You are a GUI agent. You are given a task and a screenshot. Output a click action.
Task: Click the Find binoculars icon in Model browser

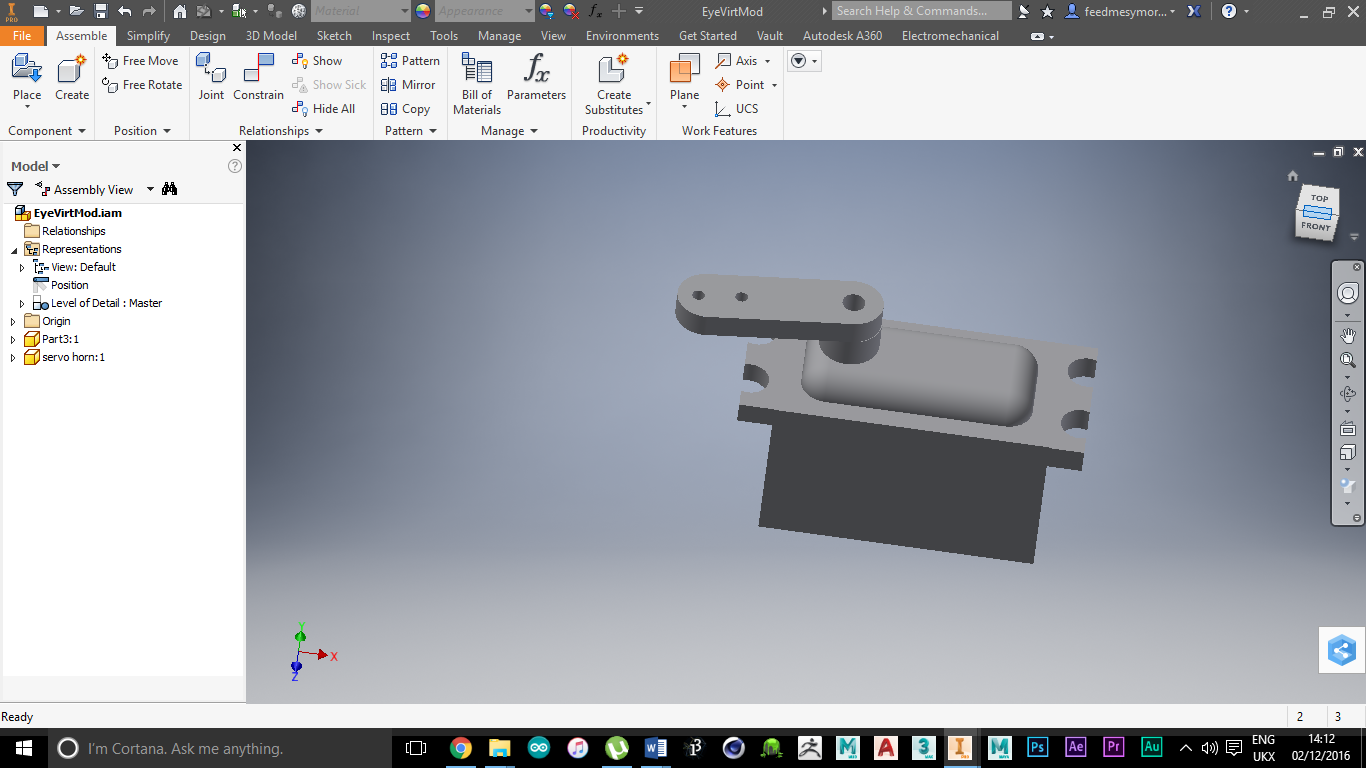point(170,189)
